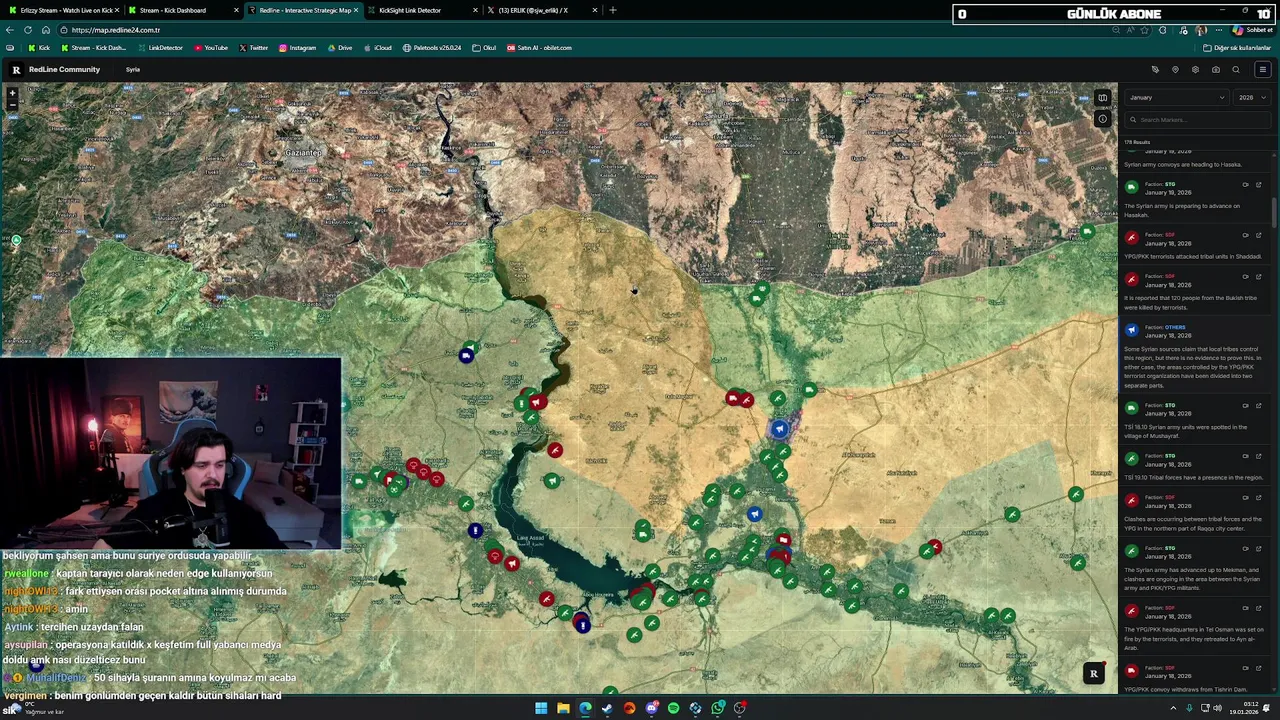The image size is (1280, 720).
Task: Open File Explorer from the taskbar
Action: click(x=563, y=708)
